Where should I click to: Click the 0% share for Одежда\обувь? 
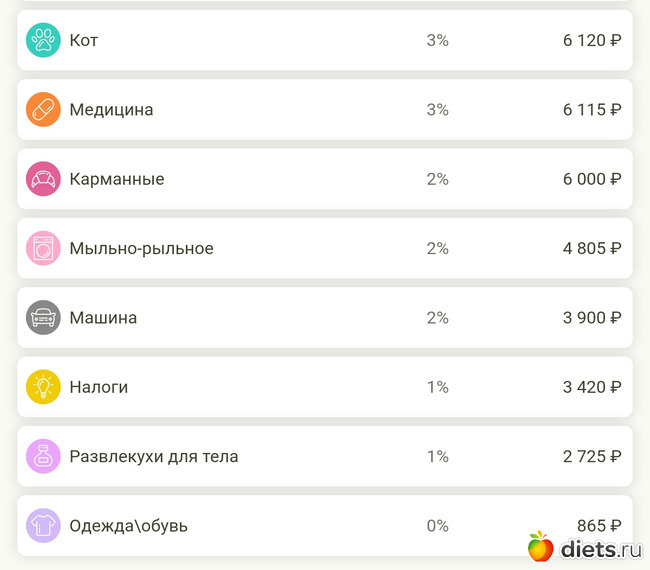pos(437,526)
